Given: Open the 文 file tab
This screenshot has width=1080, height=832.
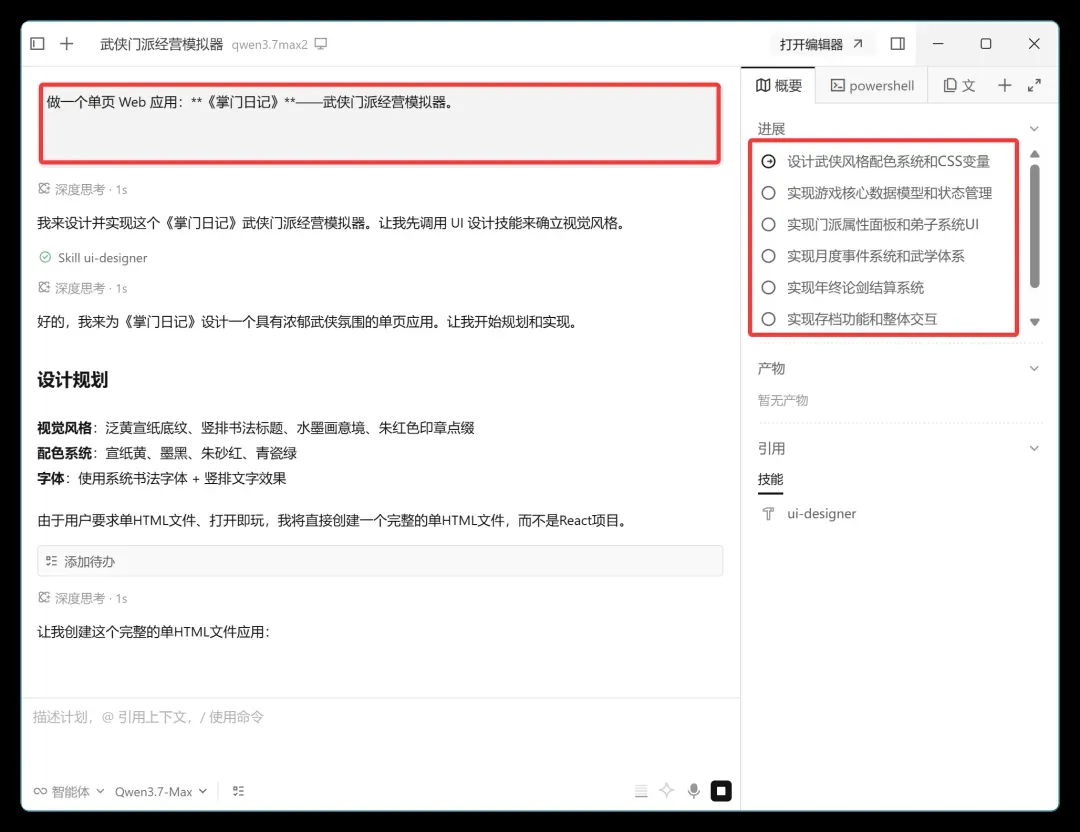Looking at the screenshot, I should (x=959, y=85).
